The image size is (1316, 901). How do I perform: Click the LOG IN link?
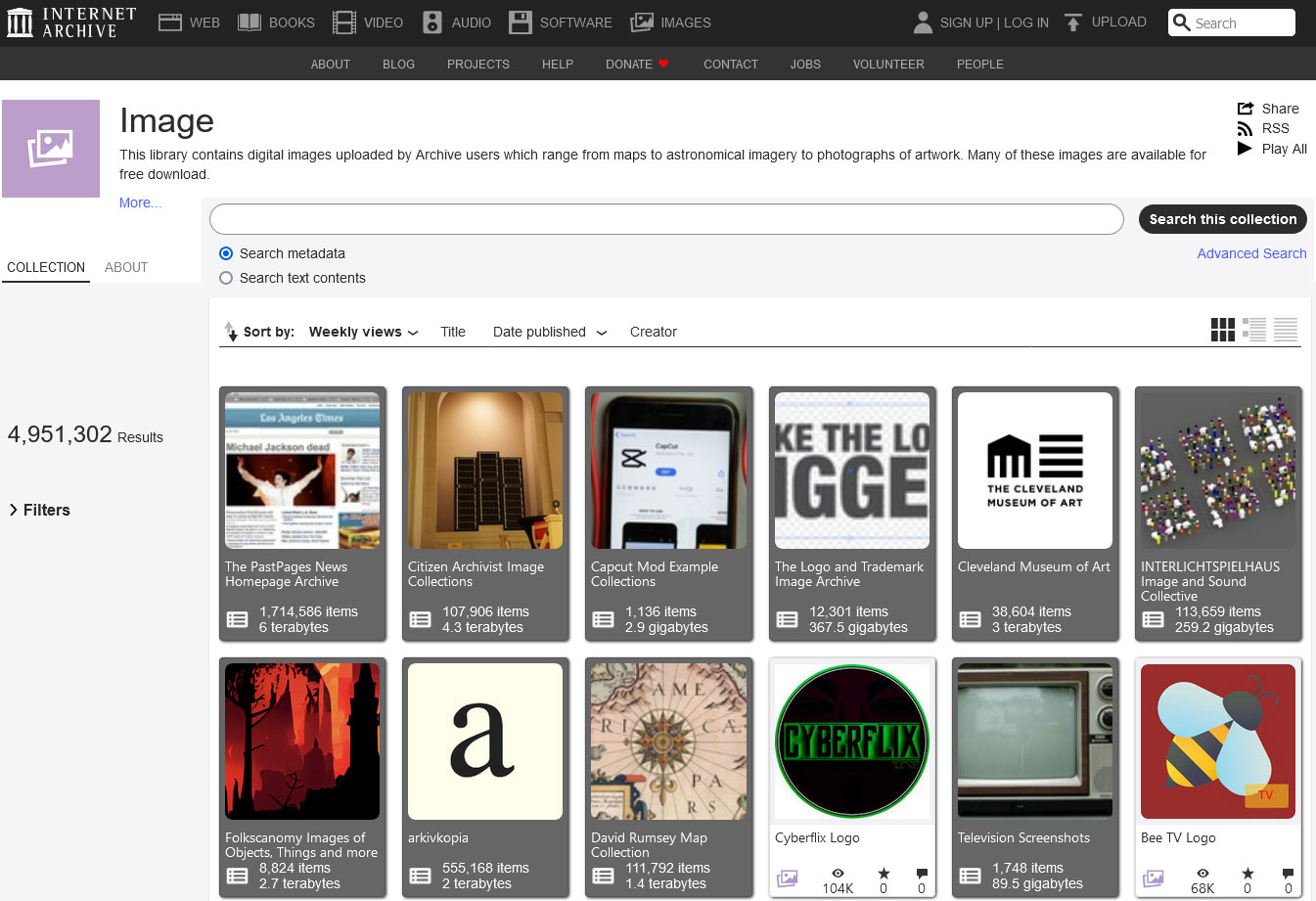point(1026,23)
